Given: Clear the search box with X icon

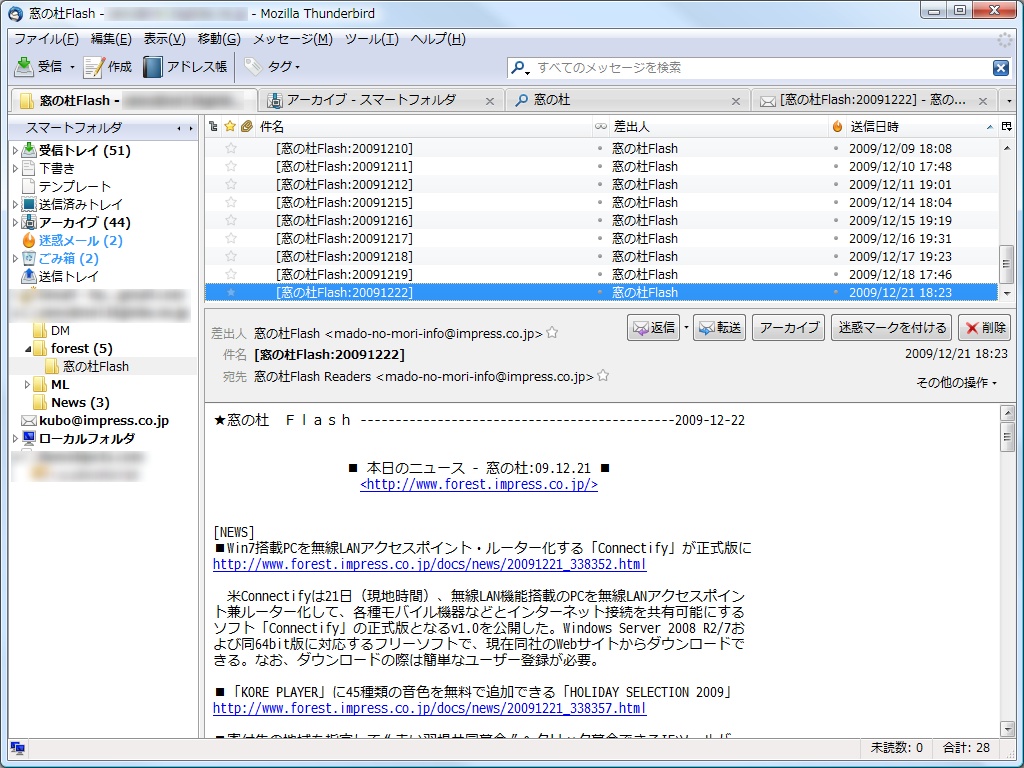Looking at the screenshot, I should 1000,68.
